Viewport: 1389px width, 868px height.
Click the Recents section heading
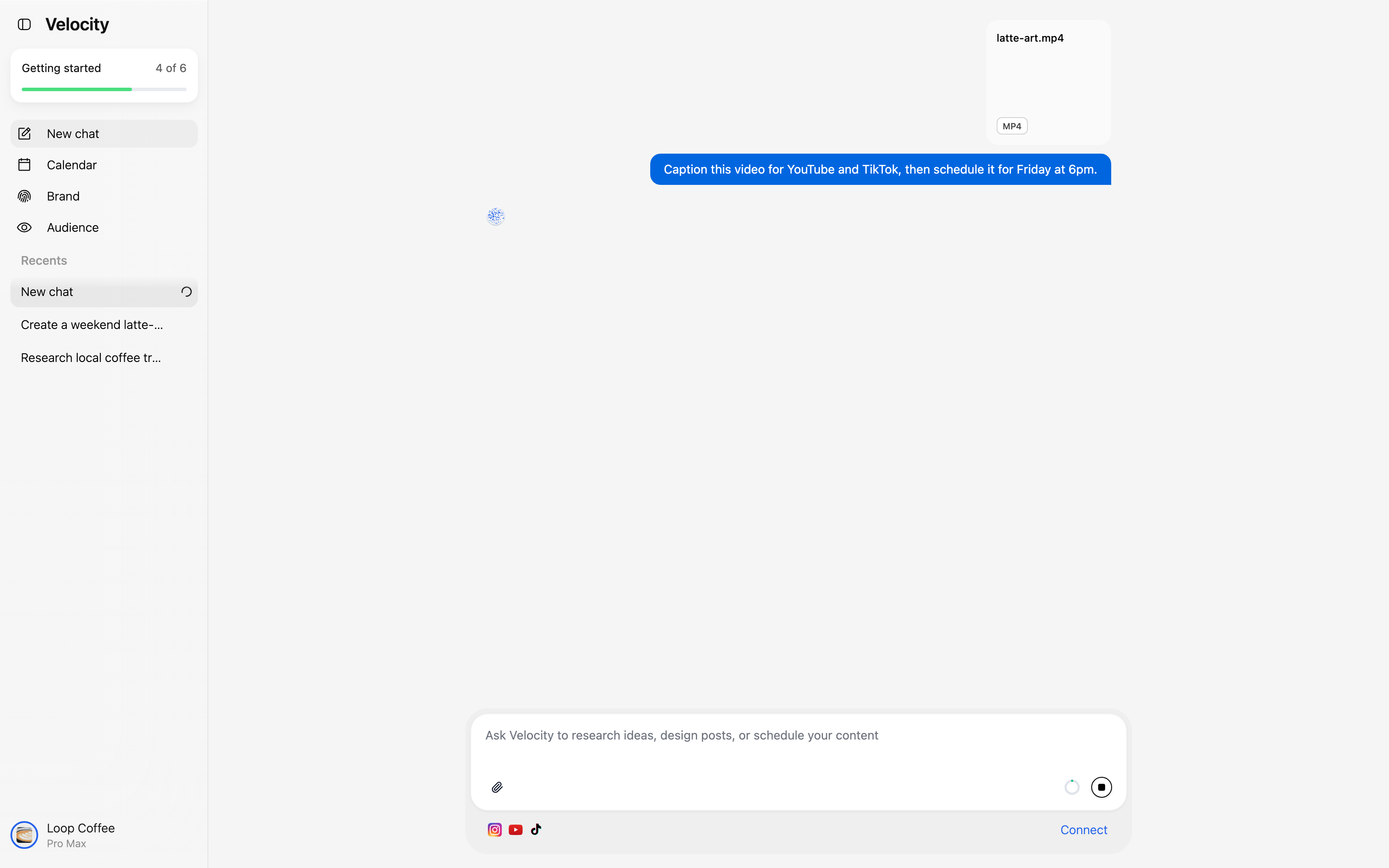44,261
